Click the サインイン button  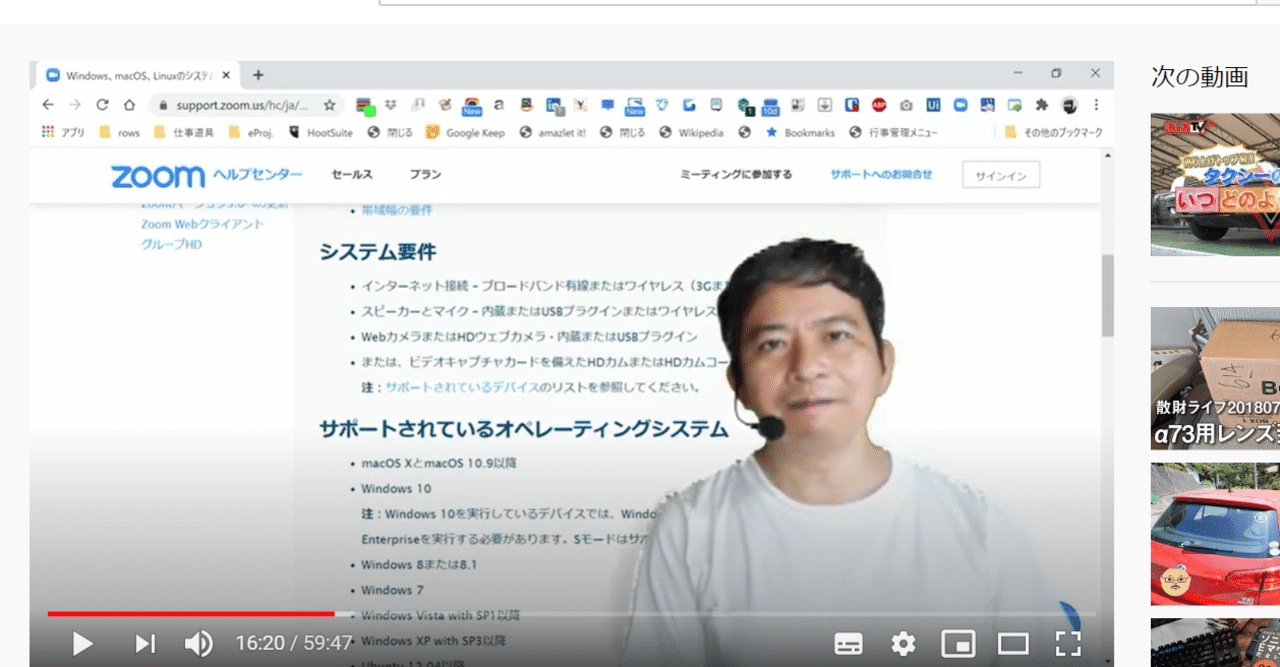click(x=1001, y=175)
